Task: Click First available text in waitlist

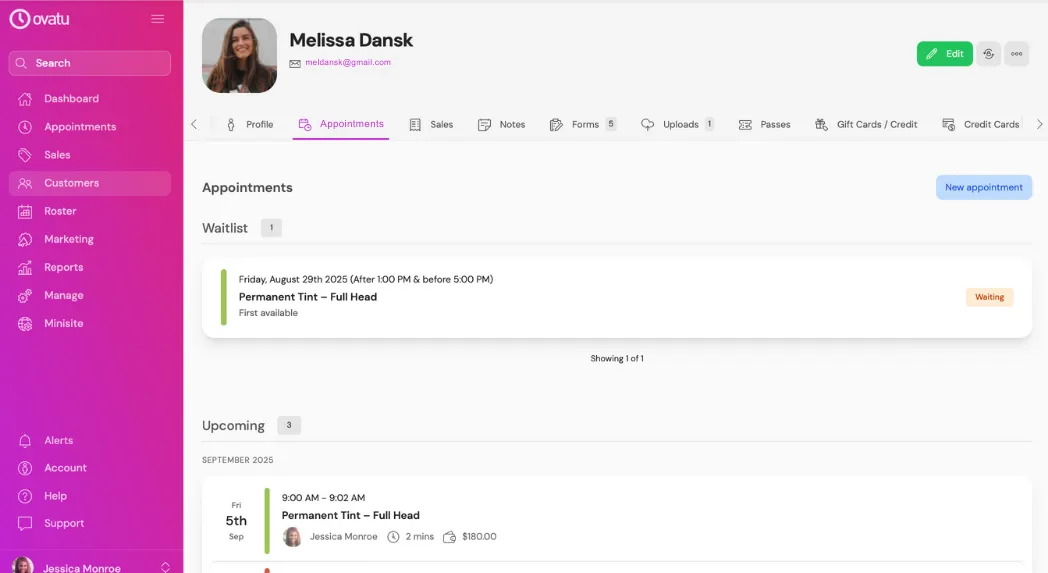Action: 268,313
